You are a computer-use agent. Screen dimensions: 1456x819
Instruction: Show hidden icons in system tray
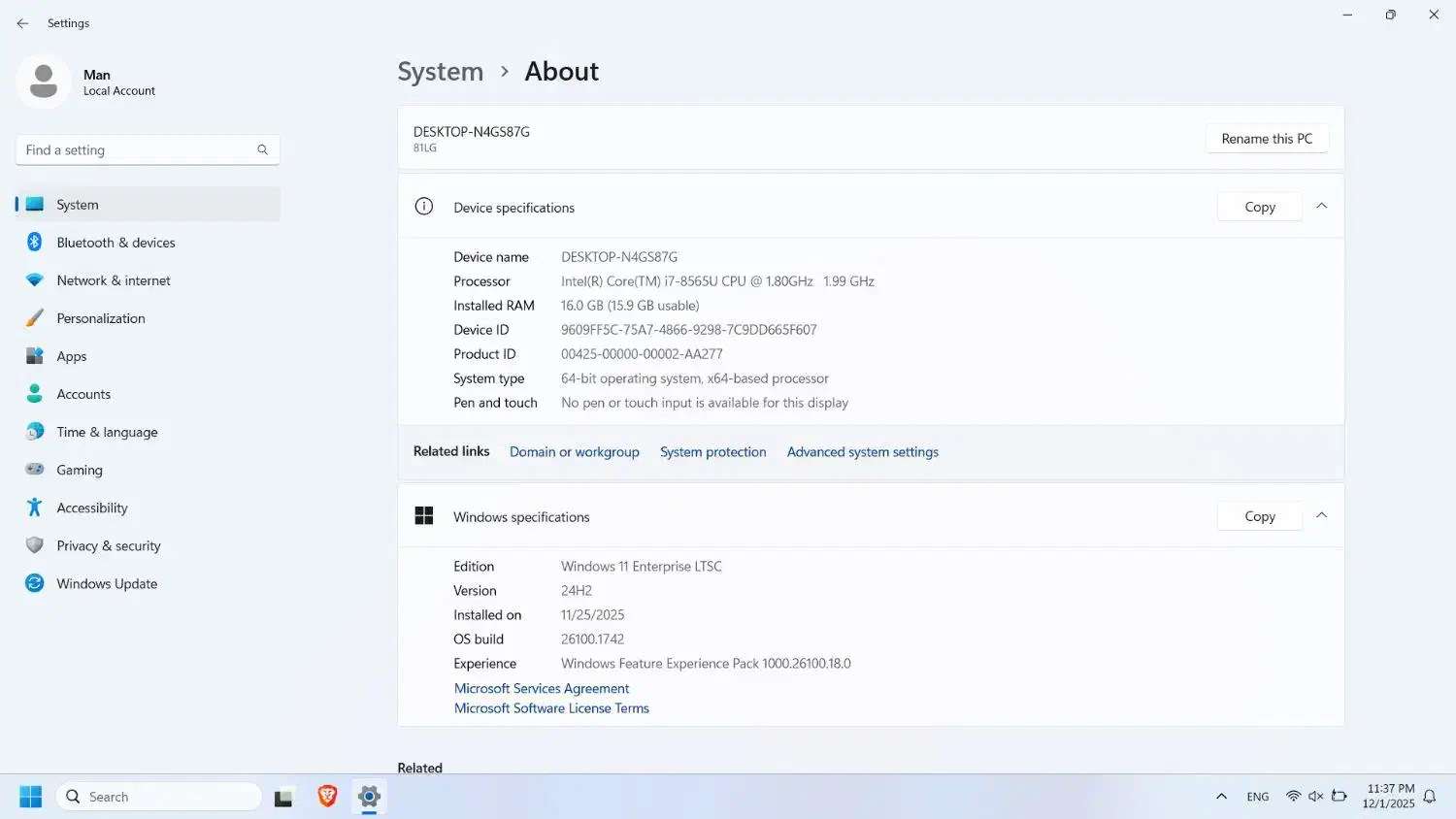coord(1221,797)
